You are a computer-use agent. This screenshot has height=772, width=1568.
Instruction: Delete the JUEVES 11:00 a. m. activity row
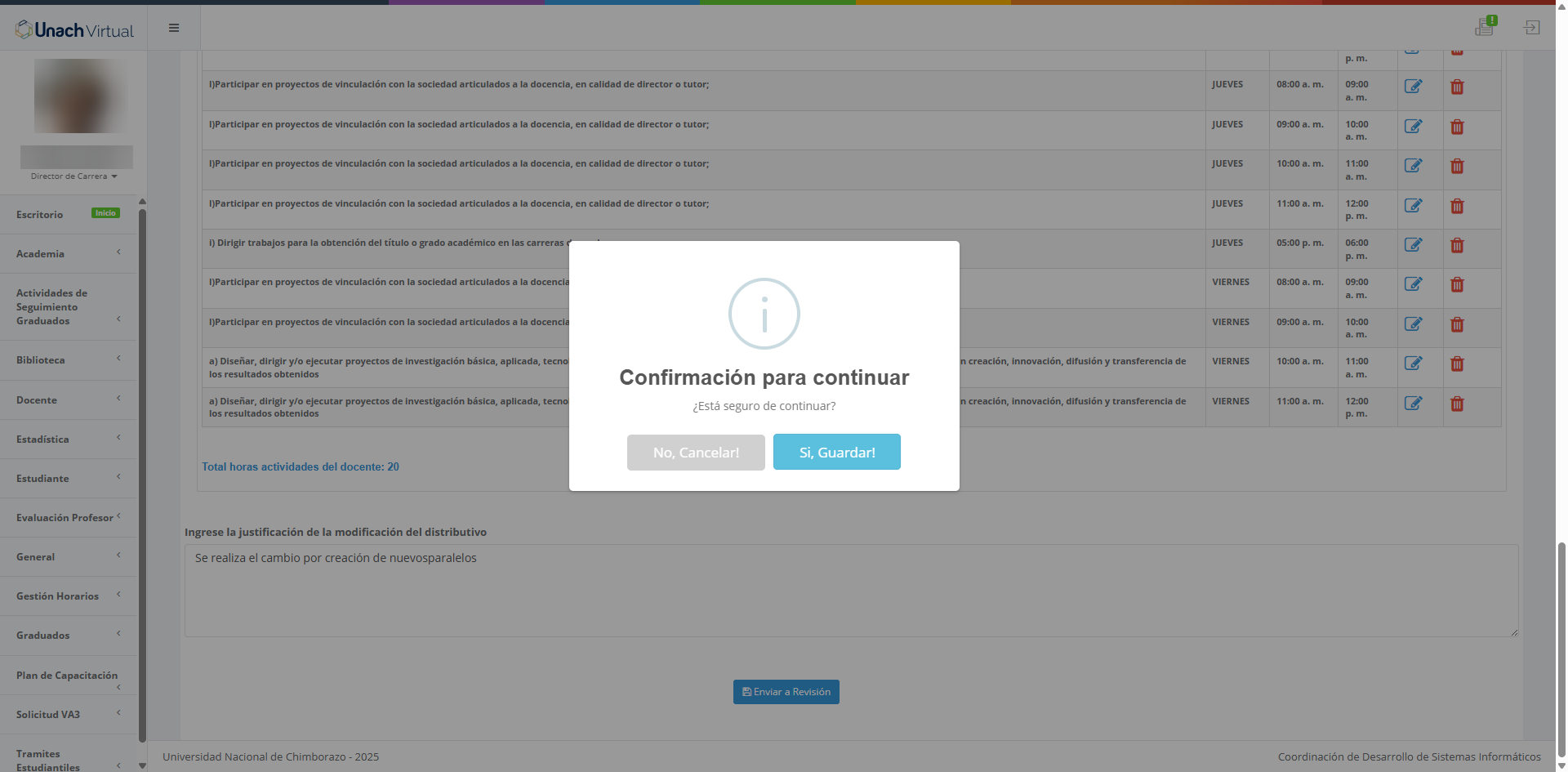click(1457, 206)
